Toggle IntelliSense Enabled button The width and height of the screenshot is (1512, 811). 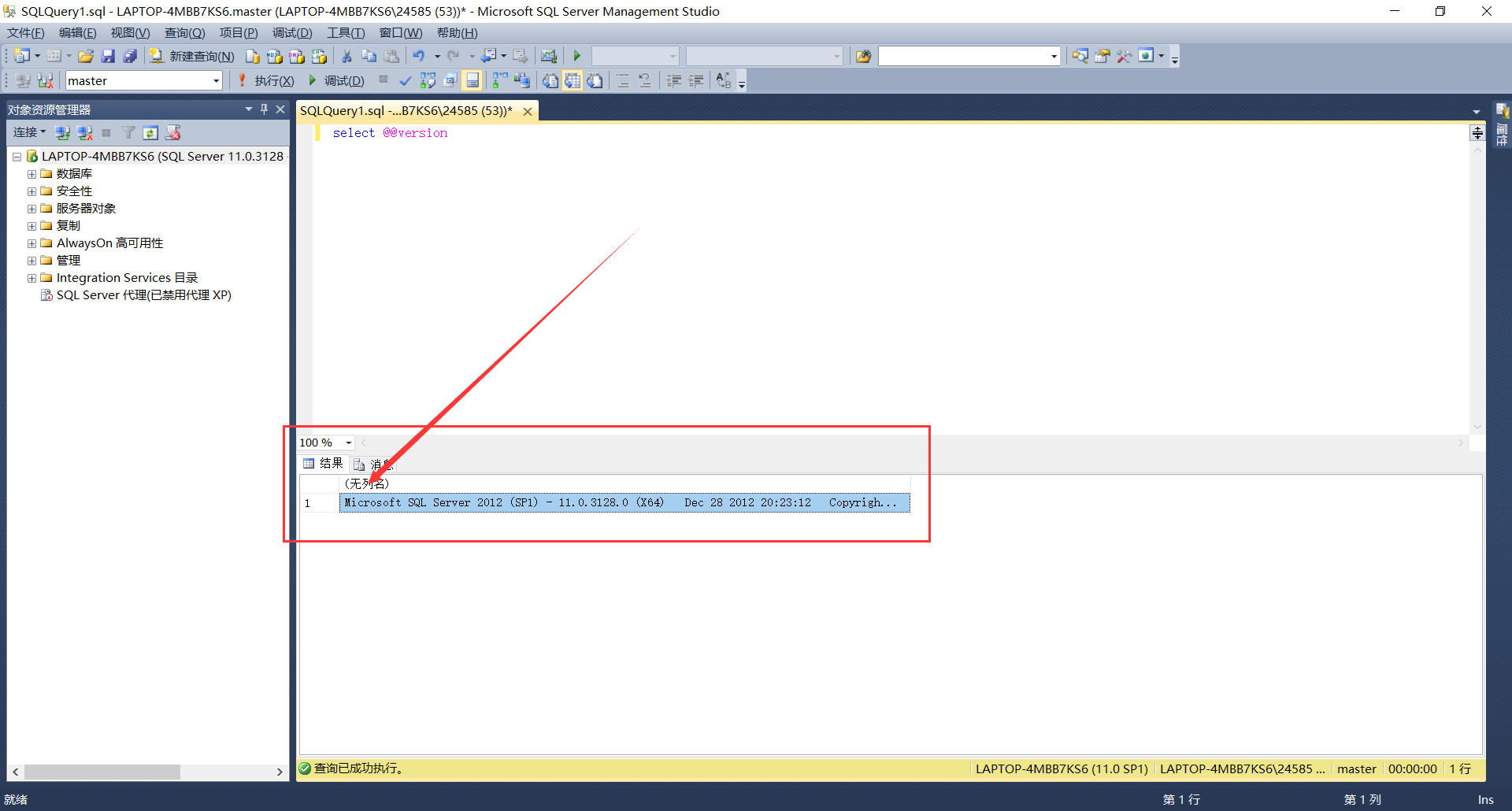point(472,80)
